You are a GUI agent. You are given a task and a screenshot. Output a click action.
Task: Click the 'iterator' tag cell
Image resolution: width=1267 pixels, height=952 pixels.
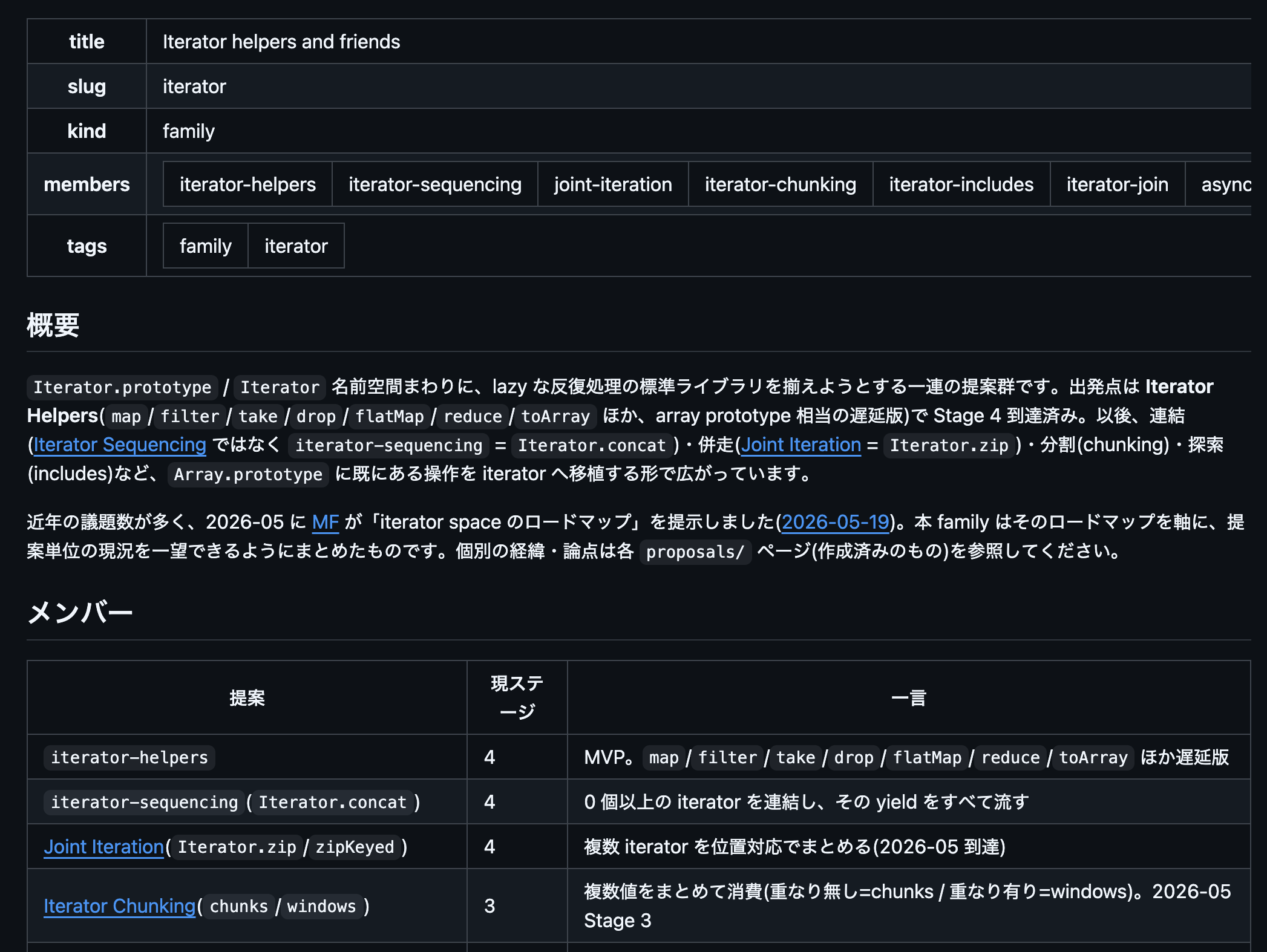point(296,246)
